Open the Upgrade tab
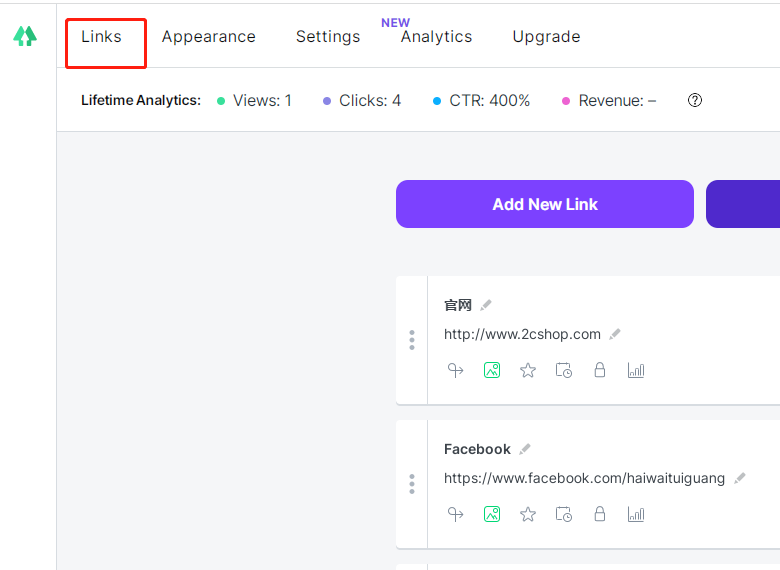Screen dimensions: 780x570 coord(546,37)
